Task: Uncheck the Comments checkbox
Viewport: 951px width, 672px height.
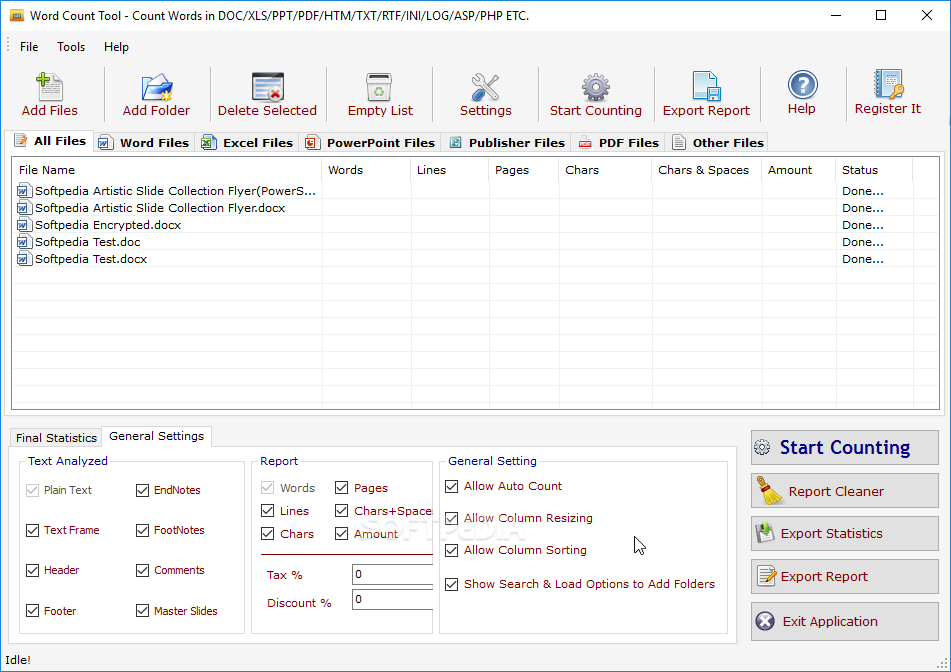Action: 143,570
